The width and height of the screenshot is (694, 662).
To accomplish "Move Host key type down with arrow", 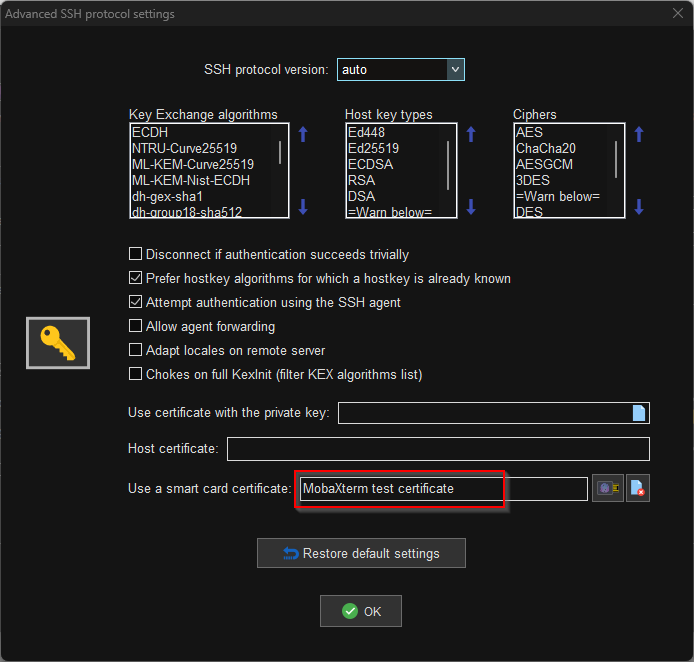I will tap(471, 207).
